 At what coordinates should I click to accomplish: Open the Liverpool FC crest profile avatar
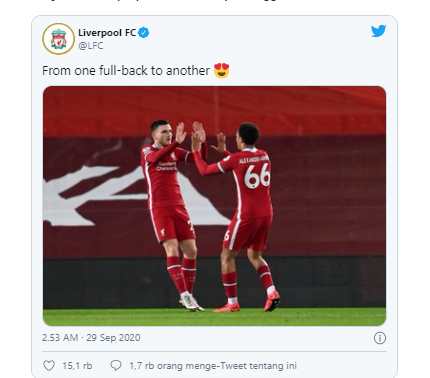[x=58, y=39]
